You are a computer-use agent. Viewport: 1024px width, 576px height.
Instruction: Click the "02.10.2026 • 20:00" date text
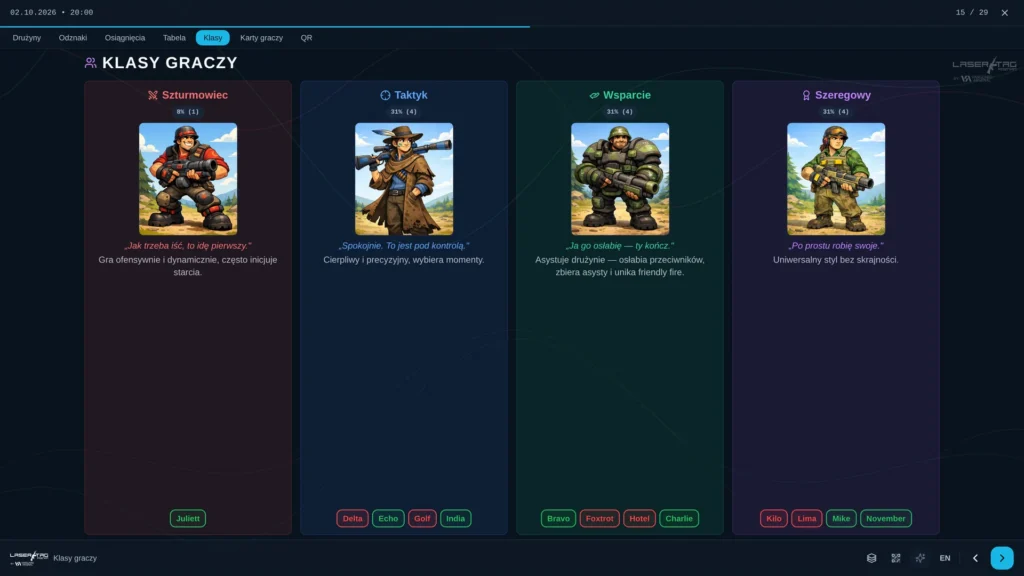point(52,12)
